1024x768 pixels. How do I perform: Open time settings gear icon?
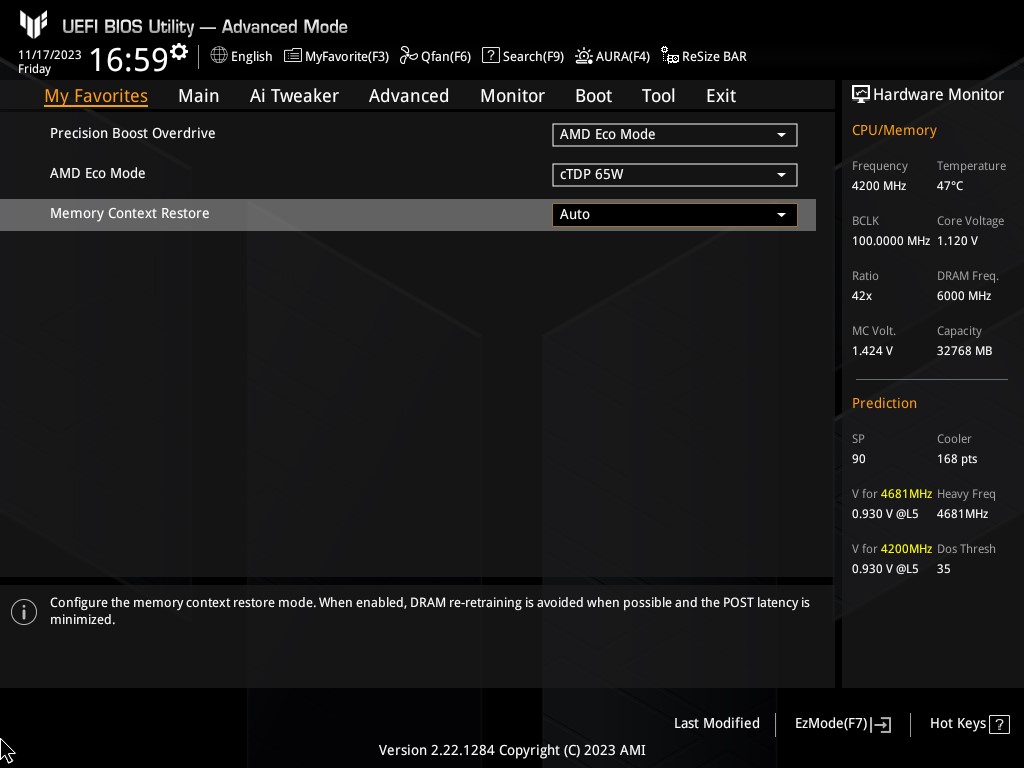pyautogui.click(x=178, y=52)
